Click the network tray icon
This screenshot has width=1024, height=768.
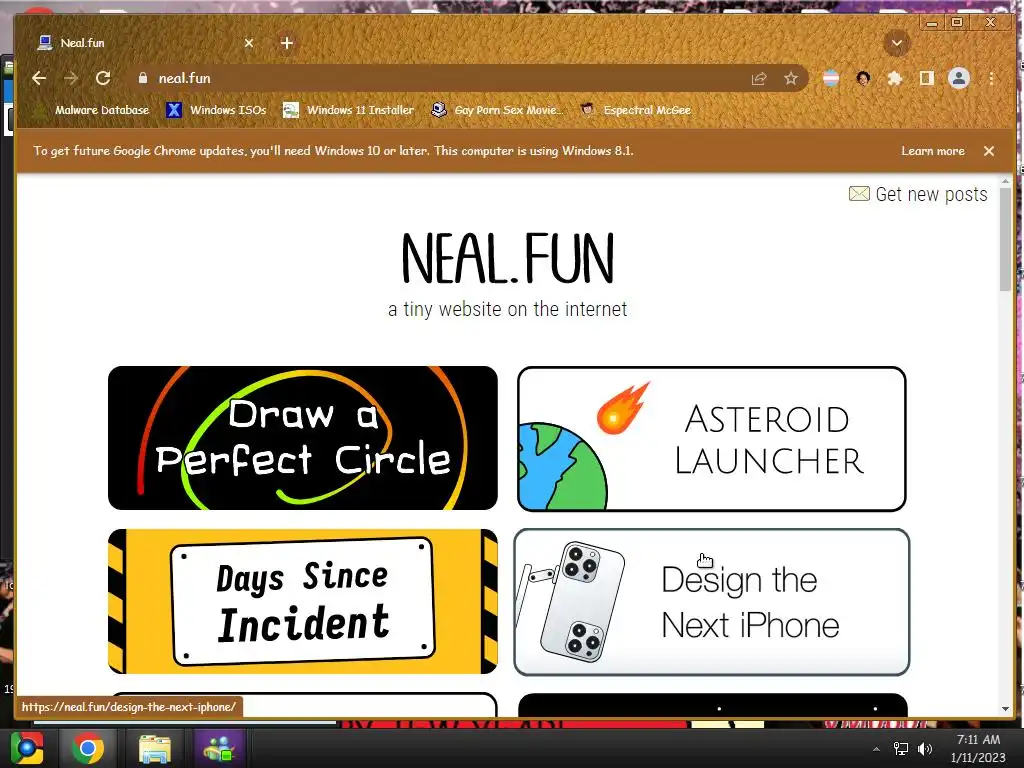(x=901, y=749)
